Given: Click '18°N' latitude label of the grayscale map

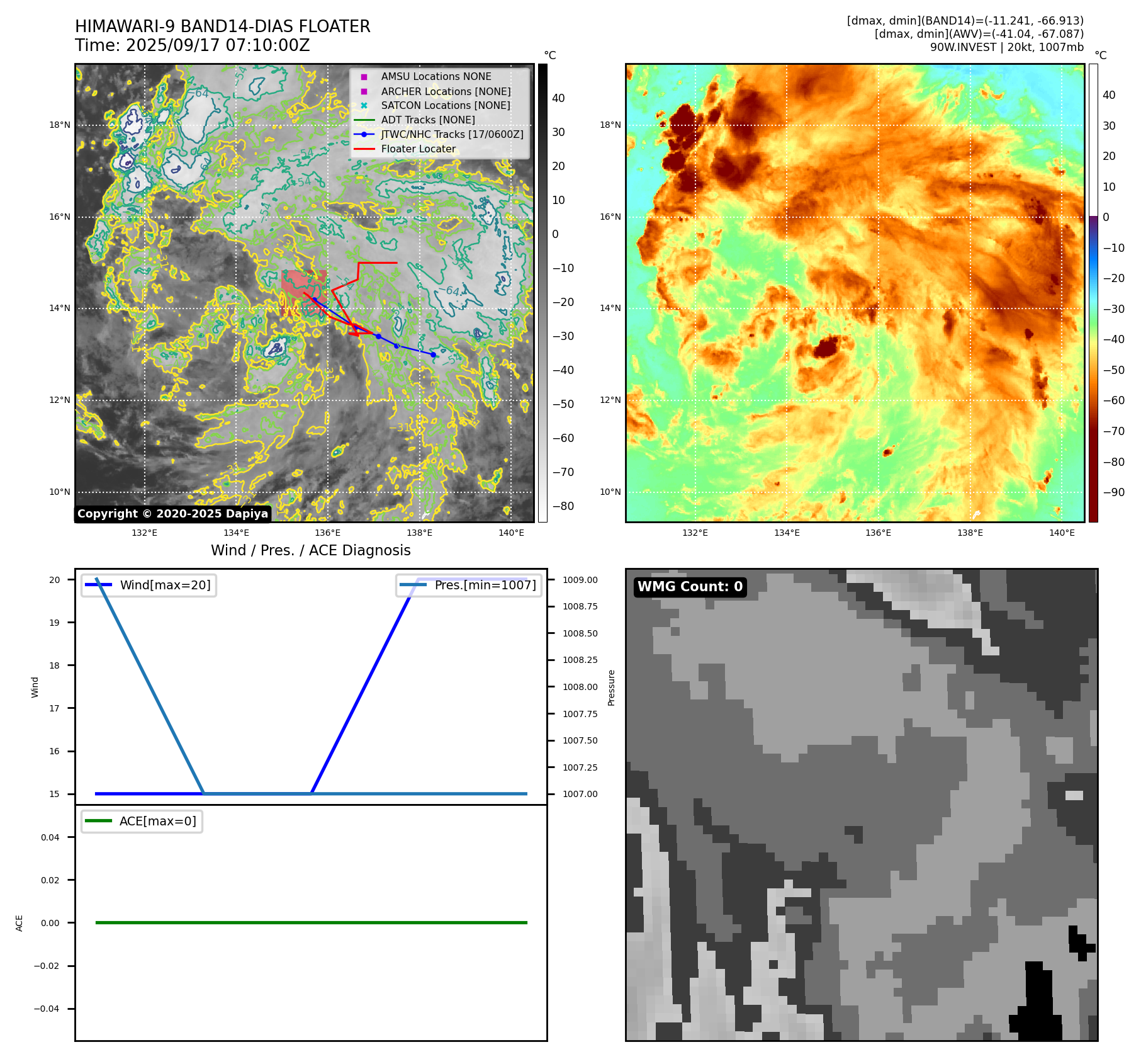Looking at the screenshot, I should [60, 125].
